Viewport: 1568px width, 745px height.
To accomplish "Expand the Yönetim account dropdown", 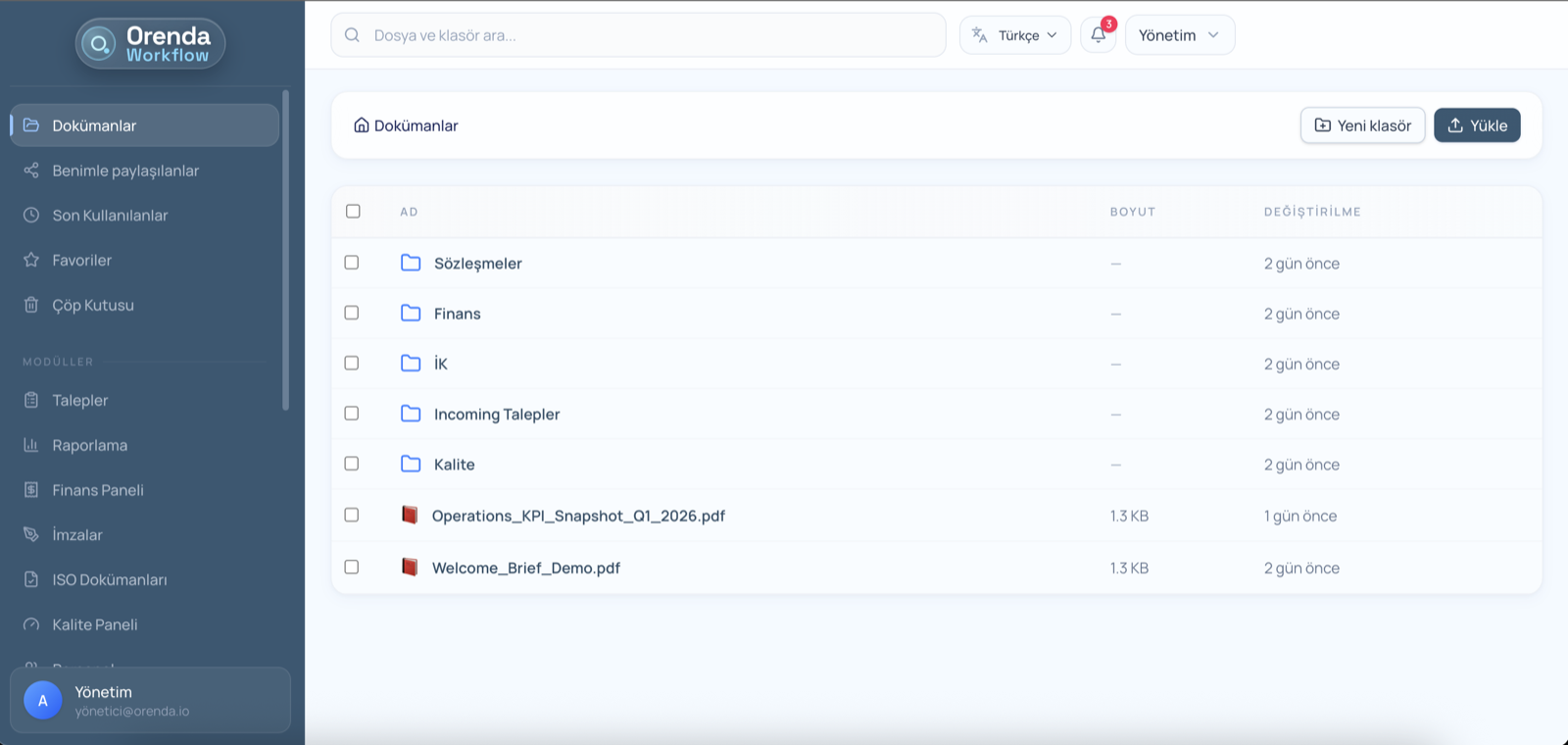I will (x=1179, y=35).
